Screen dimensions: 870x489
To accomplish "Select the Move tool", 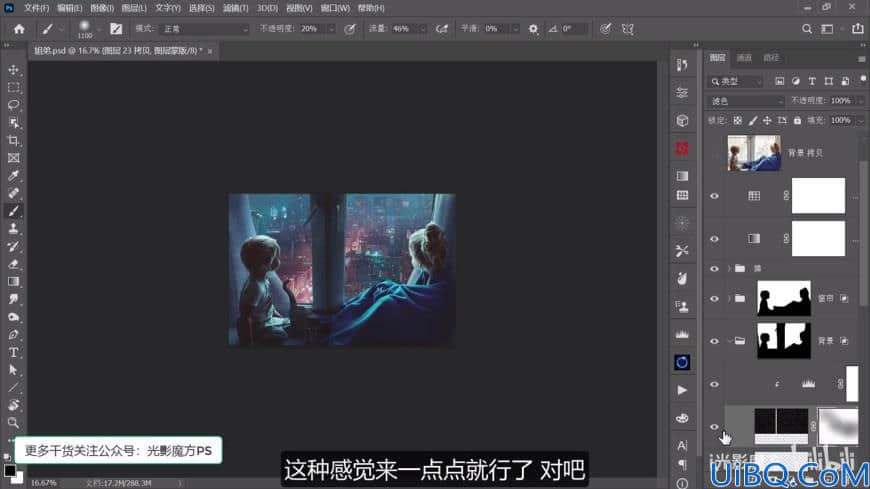I will click(x=13, y=70).
